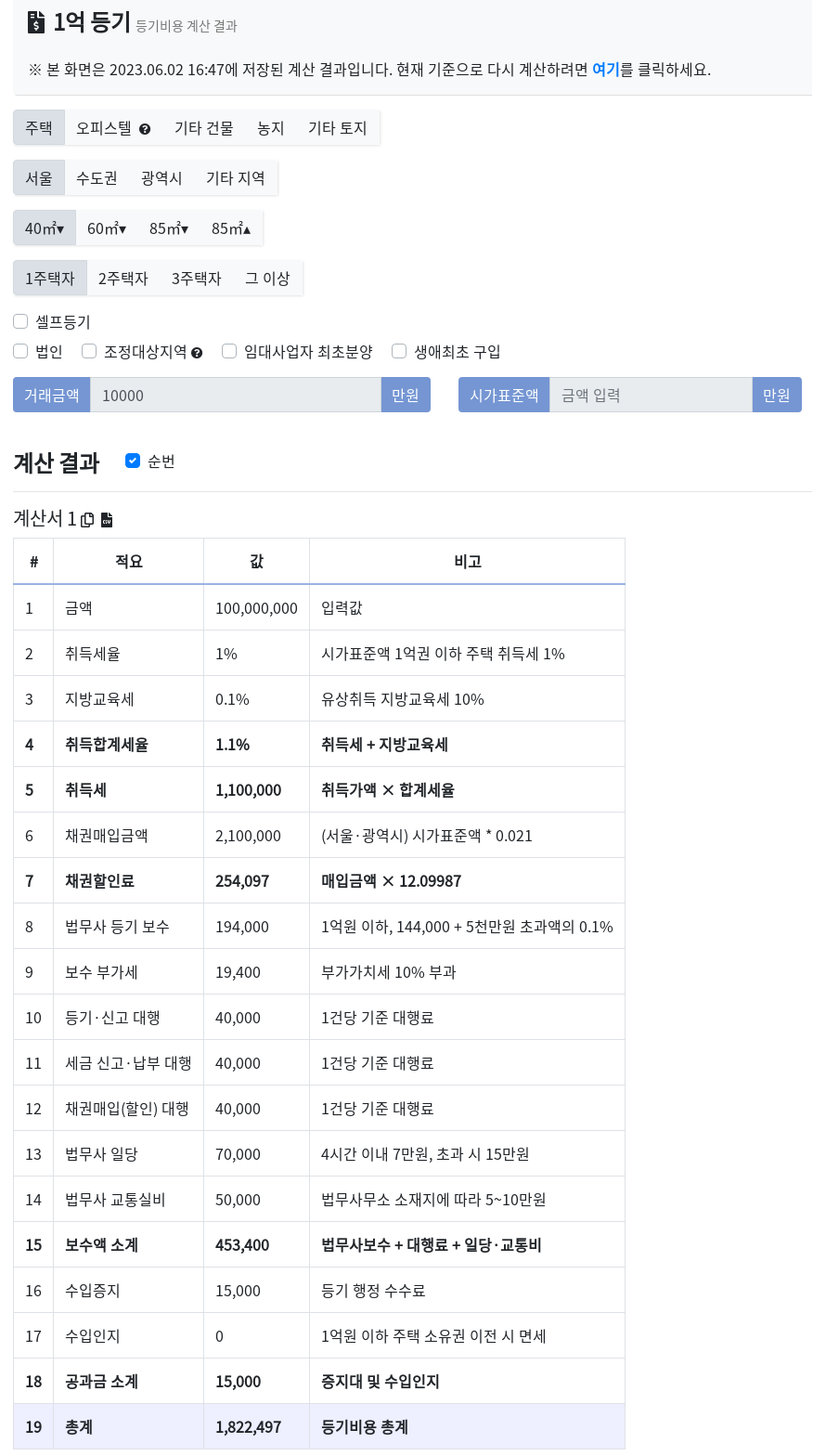Click the 총계 value 1,822,497
The image size is (813, 1456).
pyautogui.click(x=249, y=1427)
